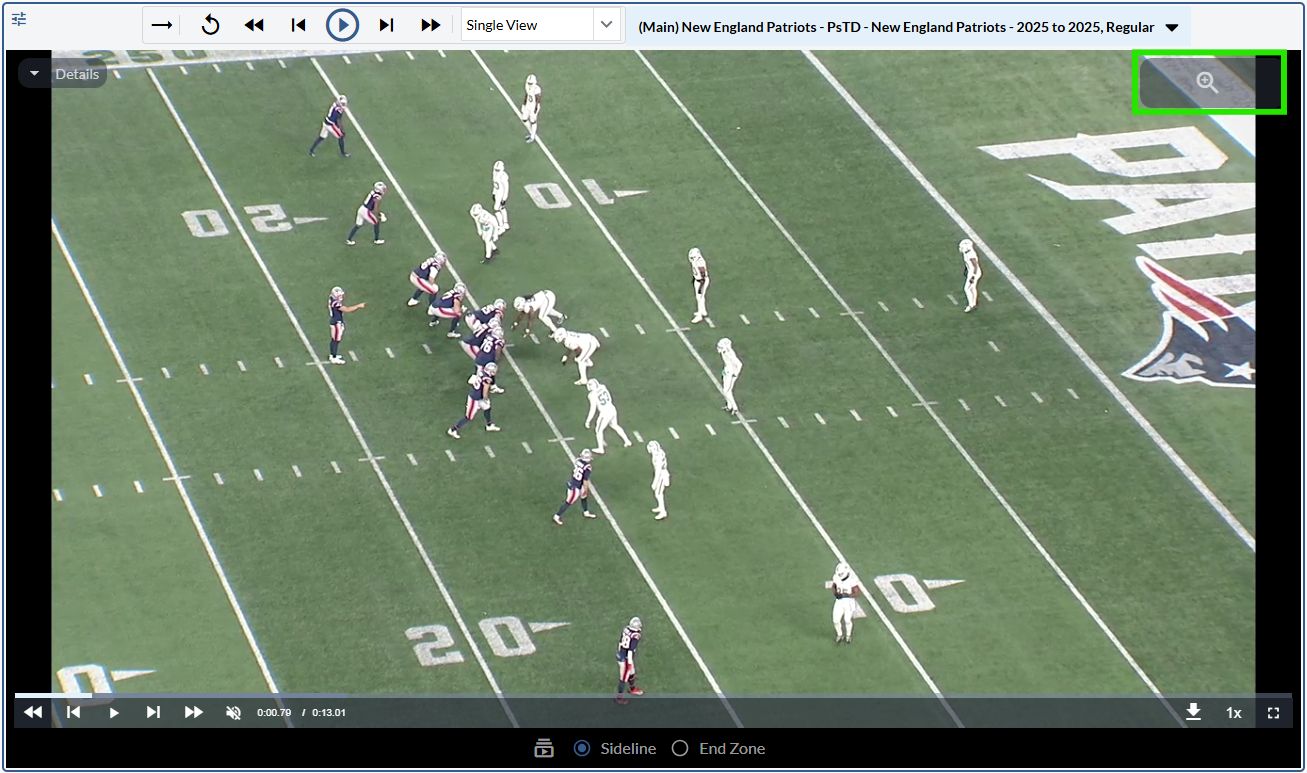This screenshot has height=773, width=1307.
Task: Click the playlist icon beside Sideline
Action: (544, 749)
